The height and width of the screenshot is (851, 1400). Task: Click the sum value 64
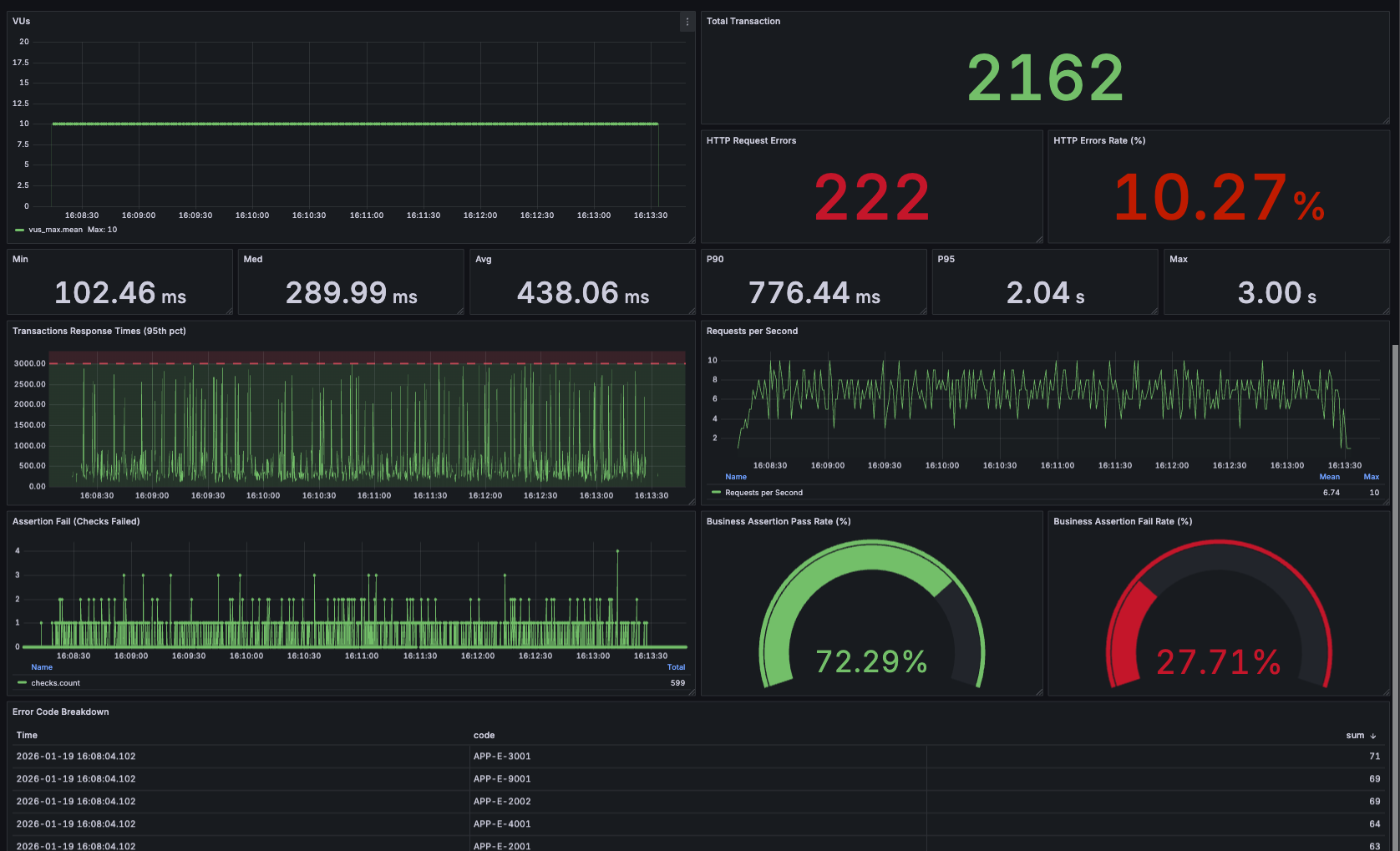[1374, 824]
